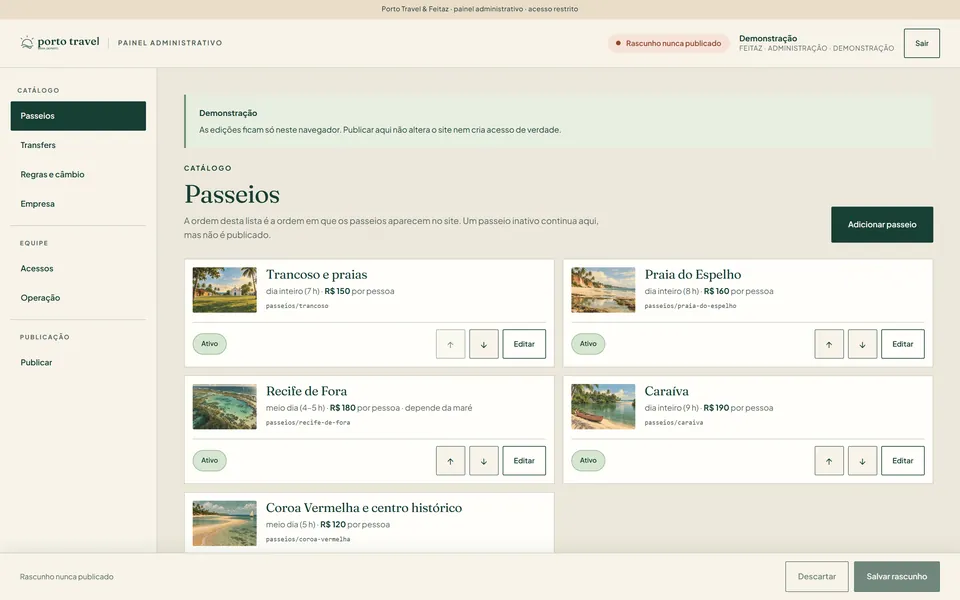Image resolution: width=960 pixels, height=600 pixels.
Task: Edit the Caraíva tour
Action: [x=902, y=461]
